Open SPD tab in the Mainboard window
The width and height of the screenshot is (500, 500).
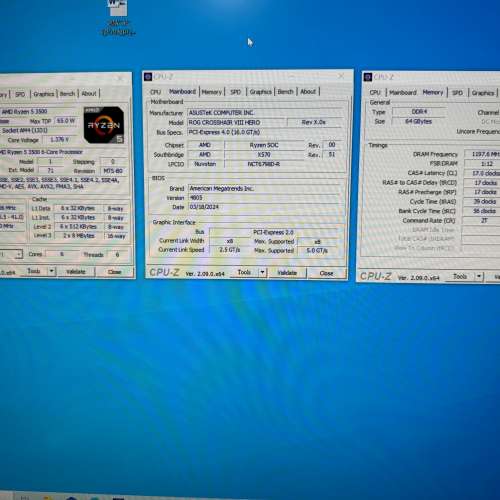click(x=235, y=92)
